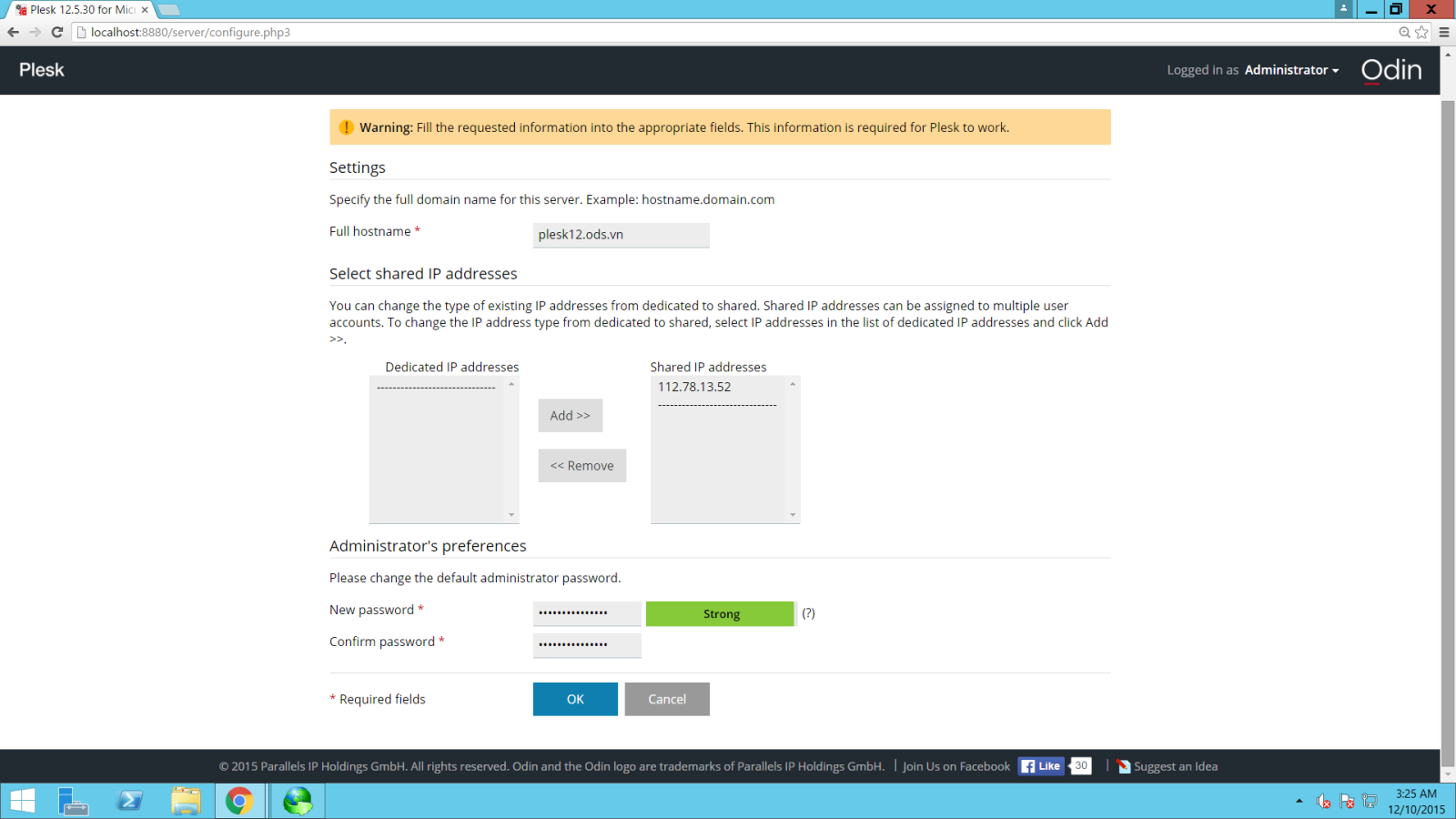
Task: Click the zoom magnifier icon in address bar
Action: pos(1404,32)
